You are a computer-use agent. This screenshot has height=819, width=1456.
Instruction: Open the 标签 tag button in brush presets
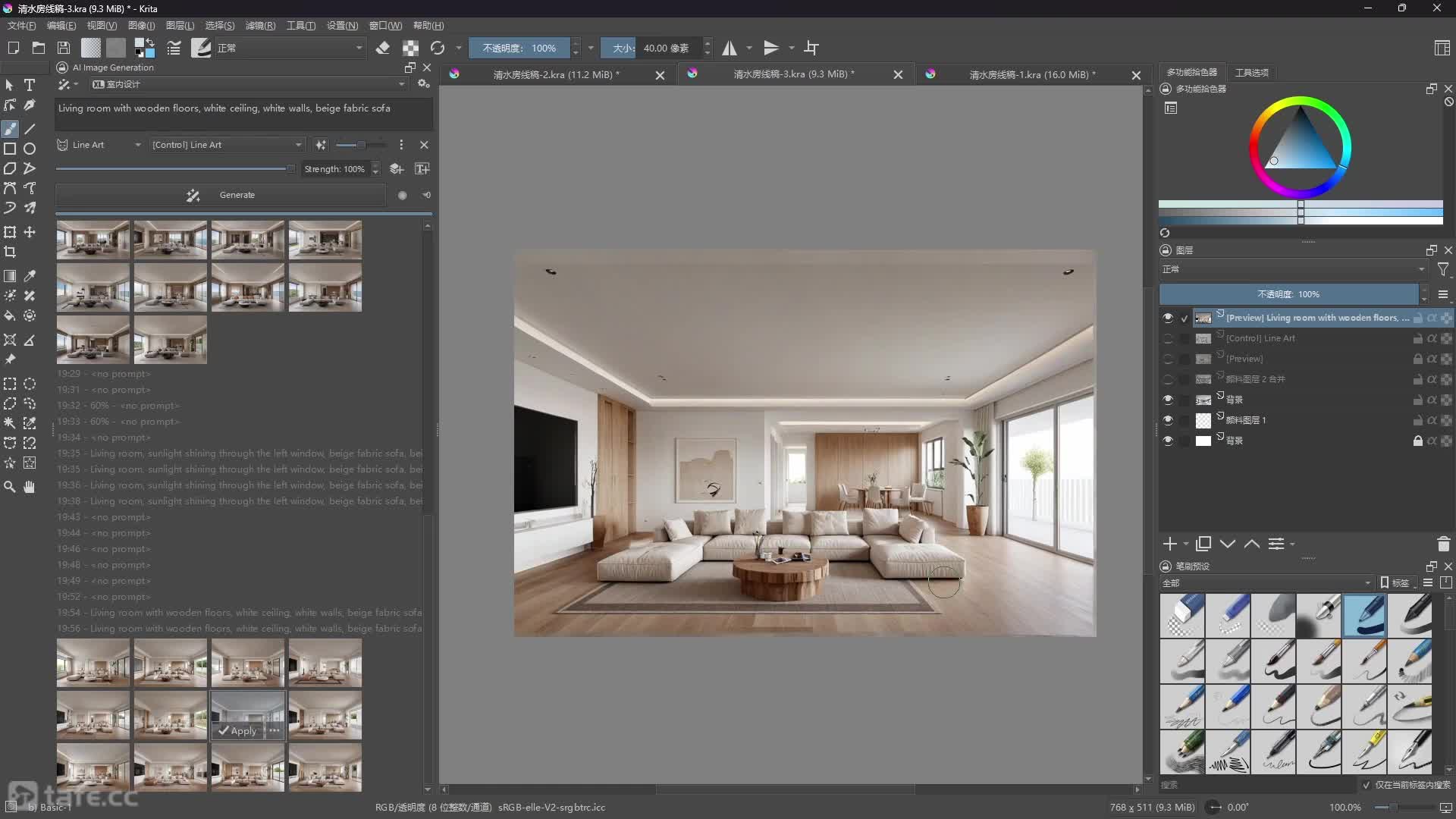tap(1397, 583)
